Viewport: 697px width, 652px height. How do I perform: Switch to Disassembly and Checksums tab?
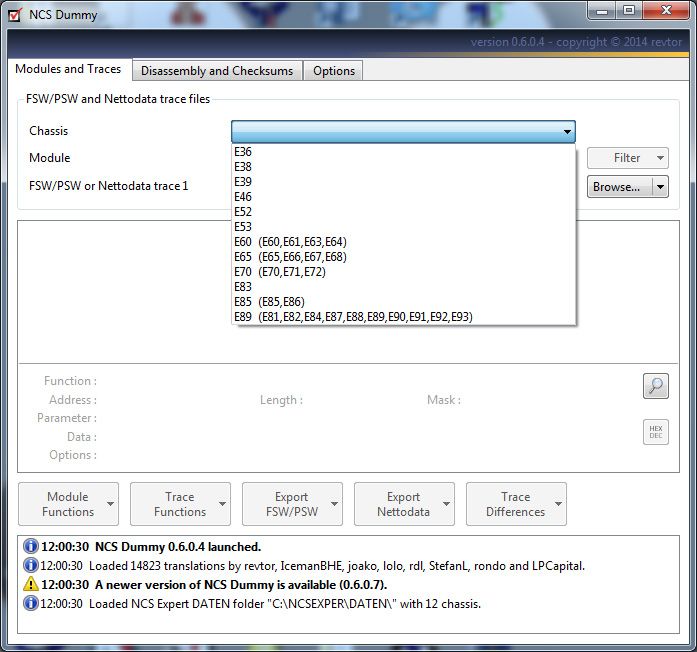click(x=217, y=71)
